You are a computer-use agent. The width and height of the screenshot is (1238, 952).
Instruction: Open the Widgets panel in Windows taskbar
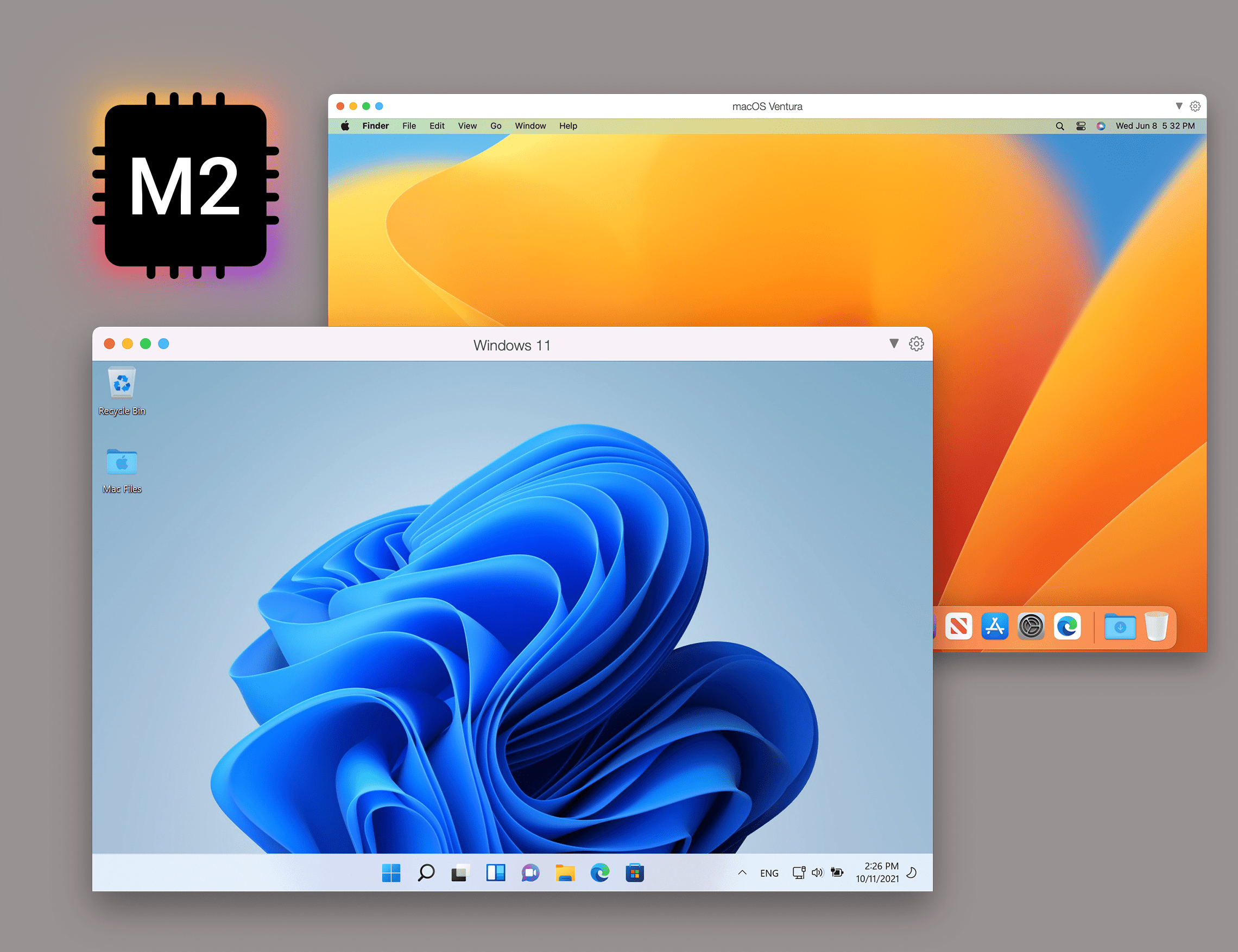(x=495, y=873)
